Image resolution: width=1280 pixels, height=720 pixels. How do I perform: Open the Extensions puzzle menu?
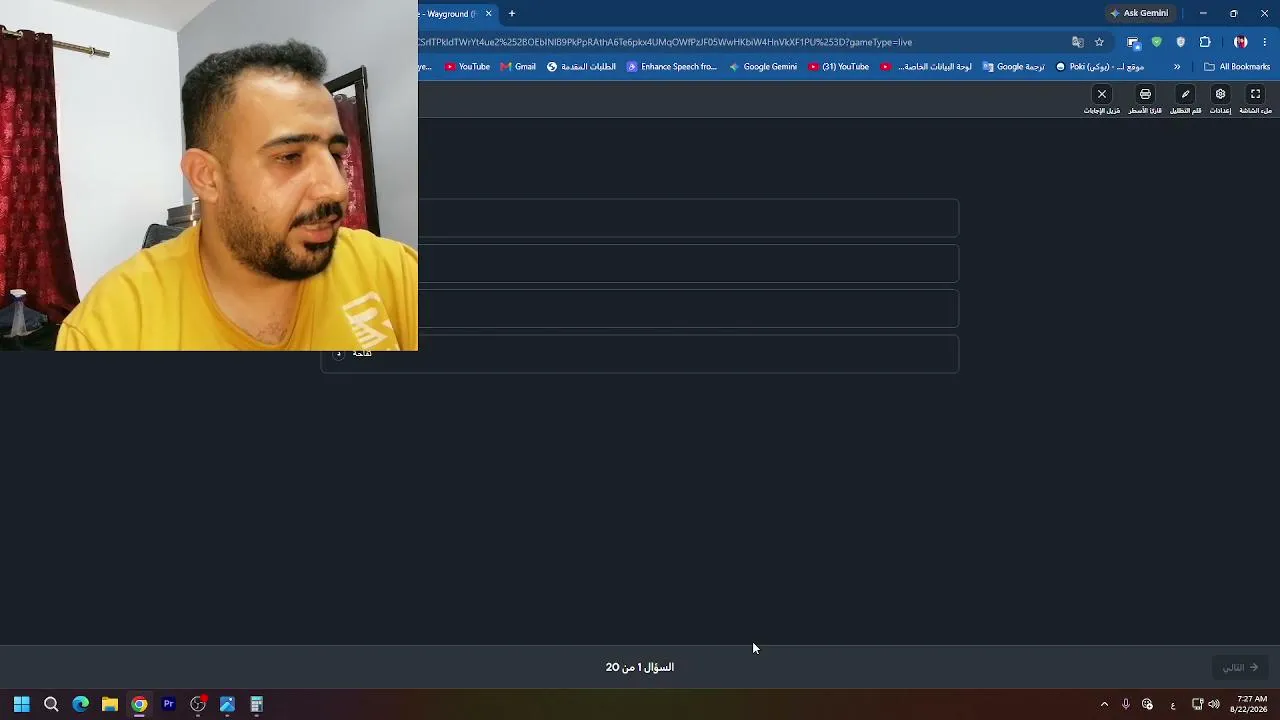click(1204, 42)
